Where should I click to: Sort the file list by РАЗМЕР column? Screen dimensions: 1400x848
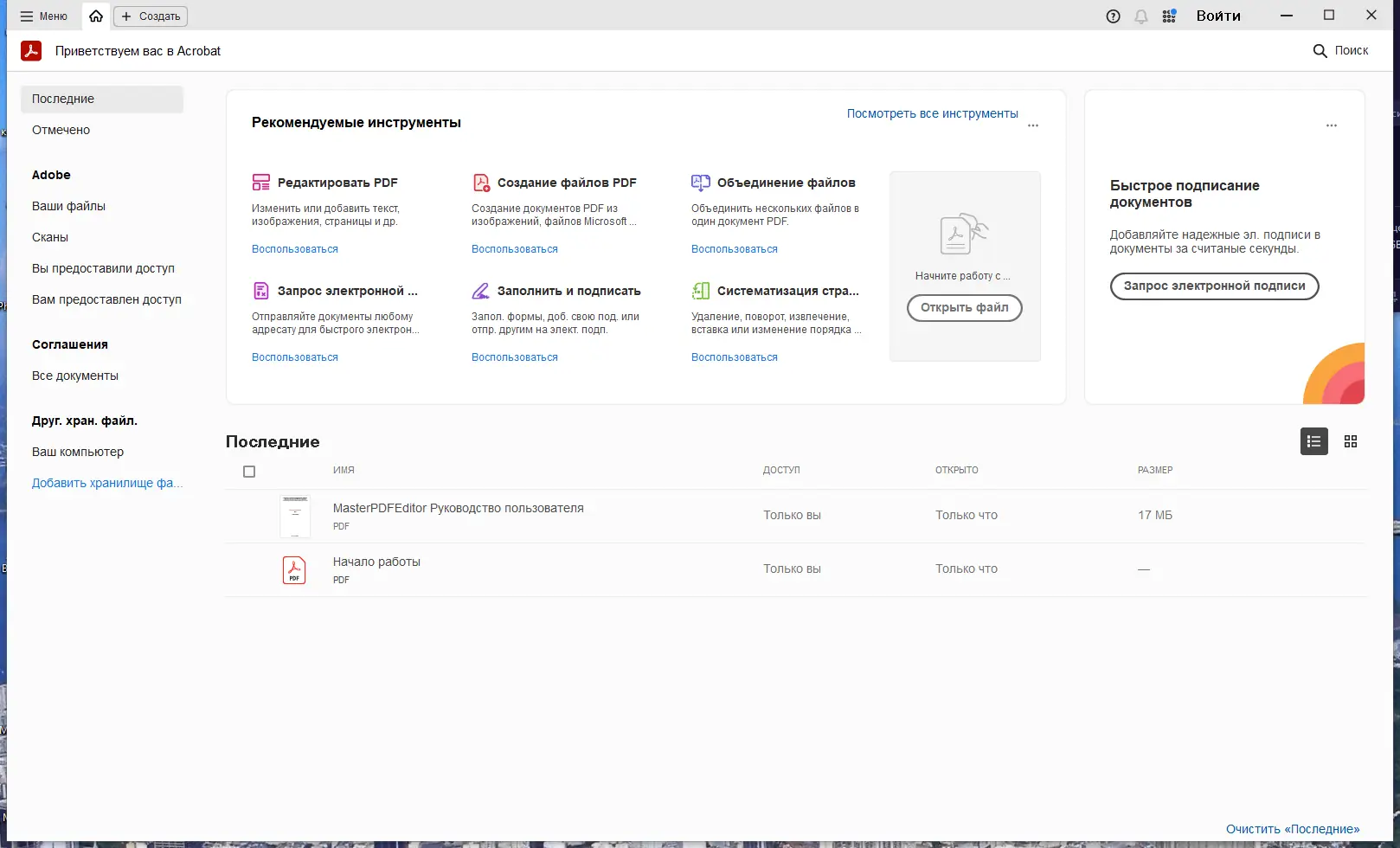pyautogui.click(x=1155, y=470)
